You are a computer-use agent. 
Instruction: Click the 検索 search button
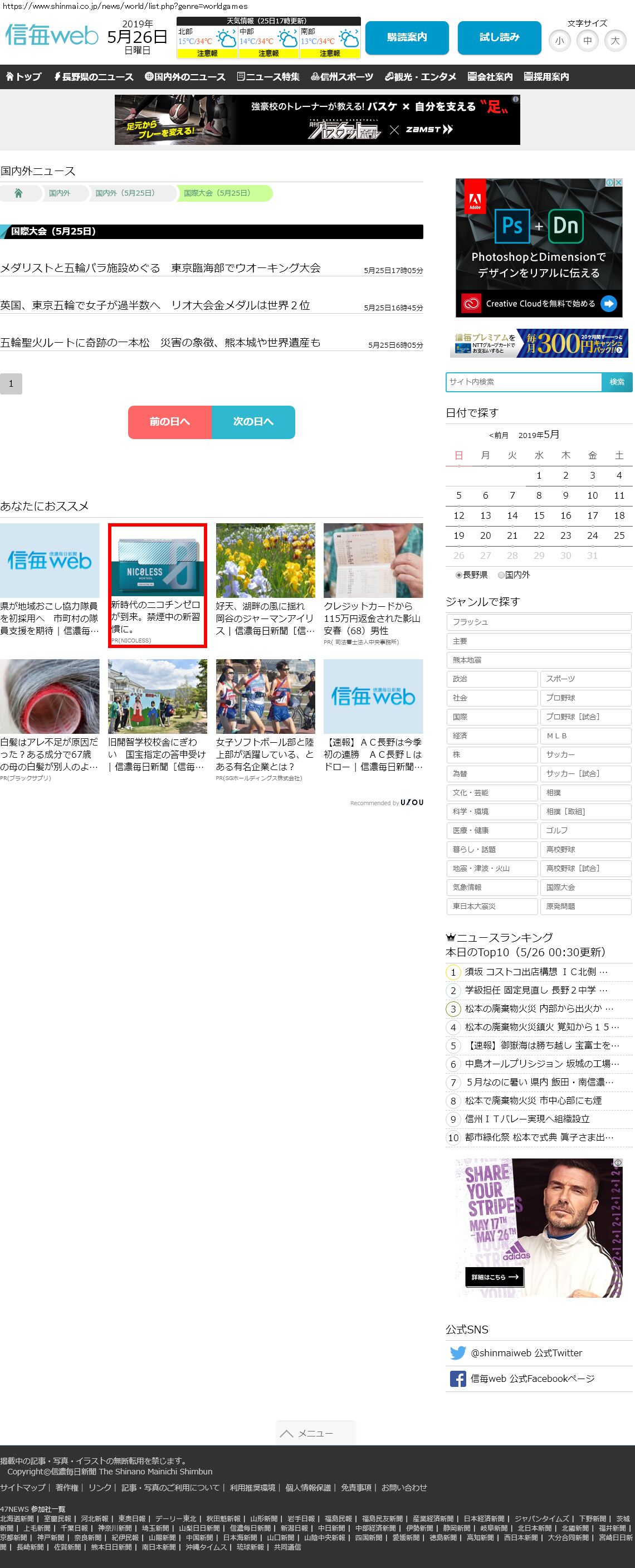[x=617, y=382]
